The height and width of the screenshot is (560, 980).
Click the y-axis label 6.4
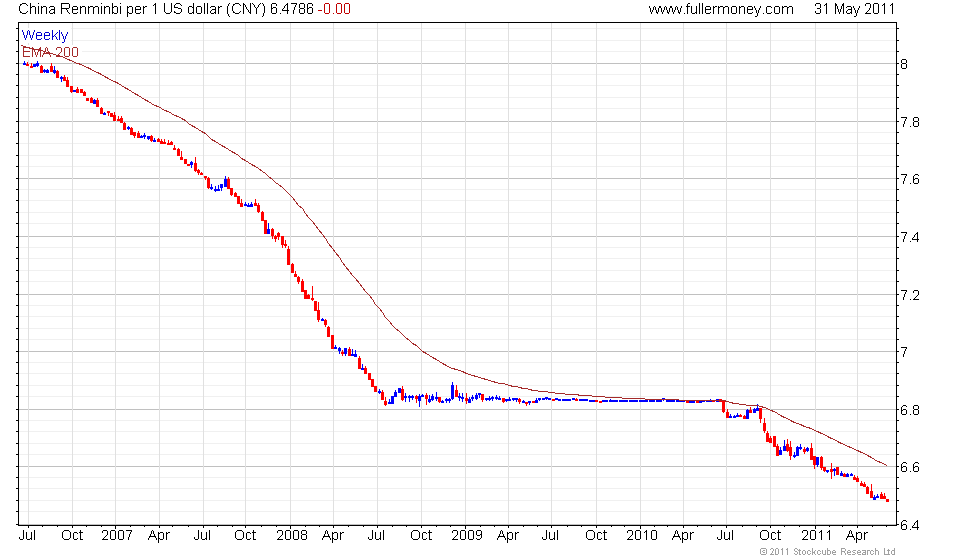point(909,525)
